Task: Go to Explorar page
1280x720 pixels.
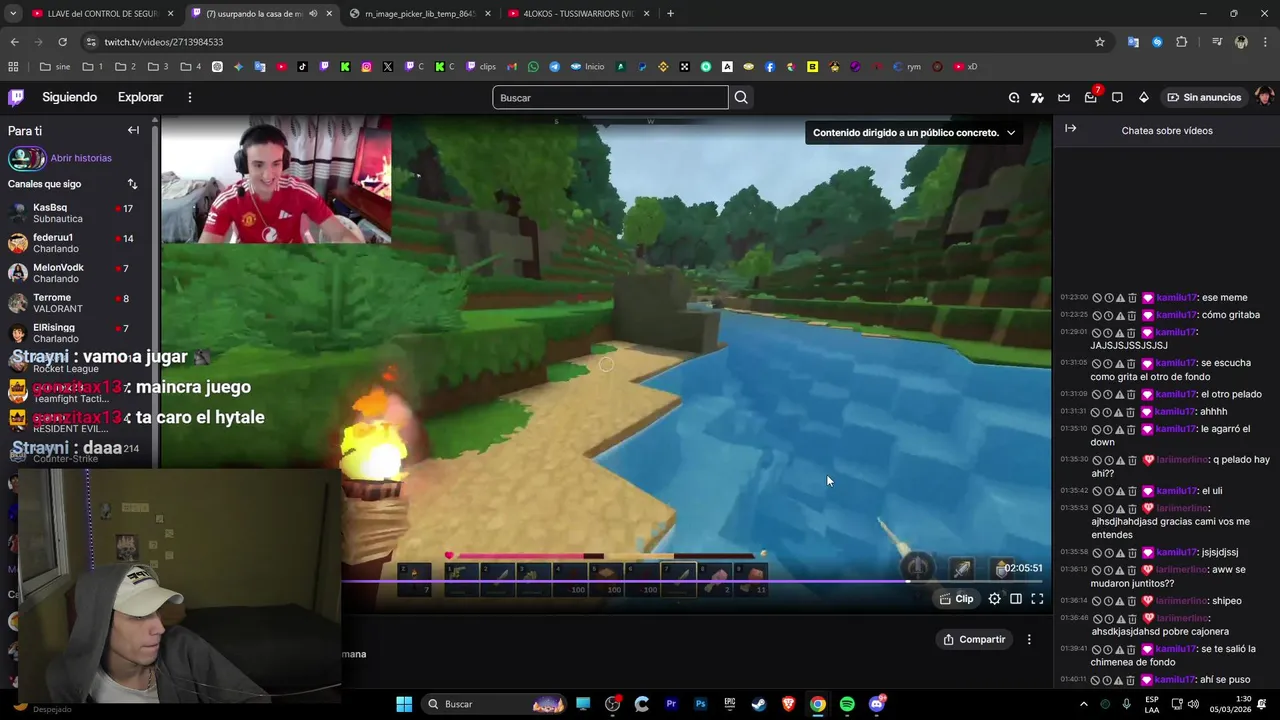Action: point(140,97)
